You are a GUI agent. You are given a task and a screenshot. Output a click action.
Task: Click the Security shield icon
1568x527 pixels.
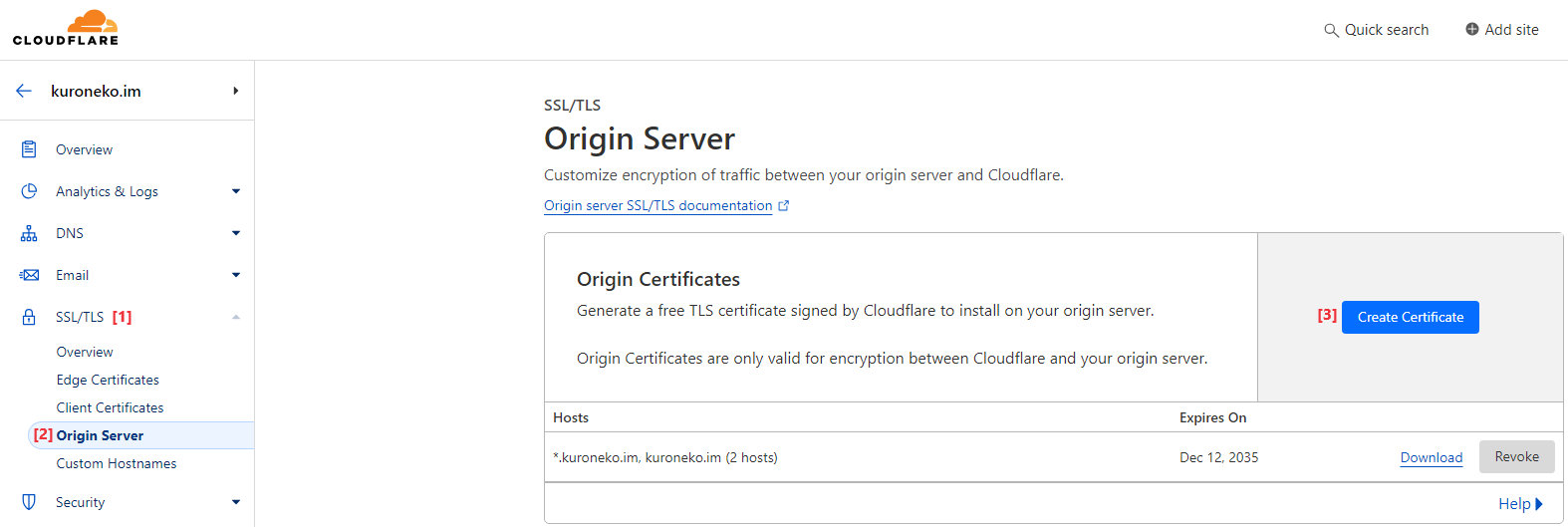coord(29,502)
